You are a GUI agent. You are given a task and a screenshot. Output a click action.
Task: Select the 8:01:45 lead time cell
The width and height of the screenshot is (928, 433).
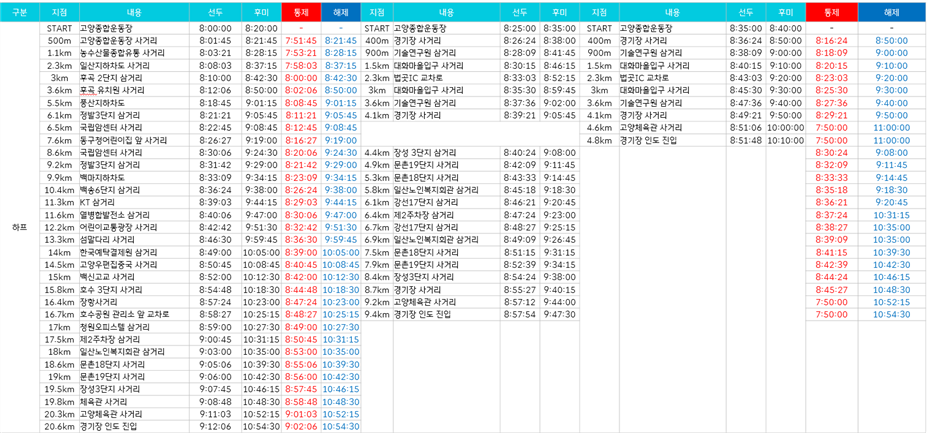pyautogui.click(x=215, y=40)
